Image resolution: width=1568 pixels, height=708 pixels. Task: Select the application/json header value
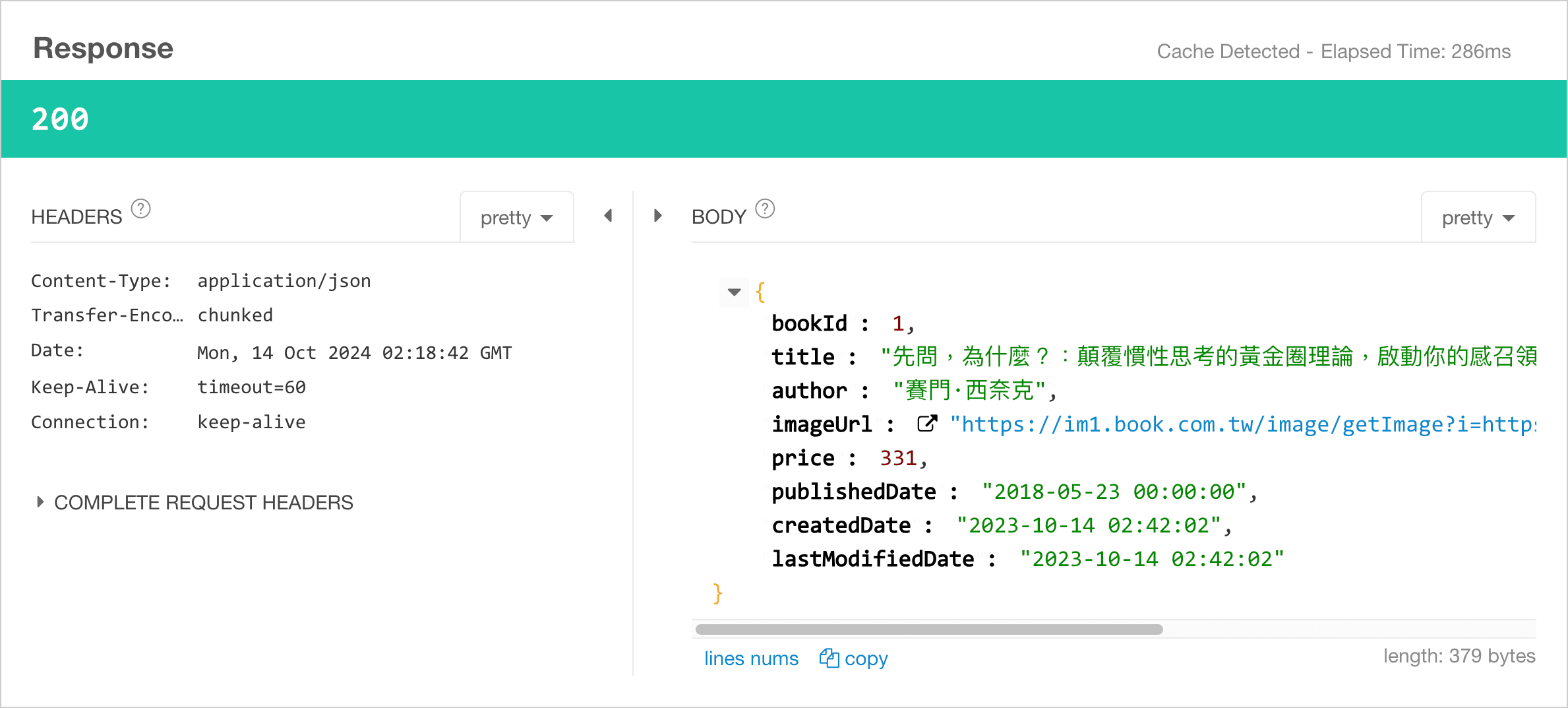tap(284, 281)
